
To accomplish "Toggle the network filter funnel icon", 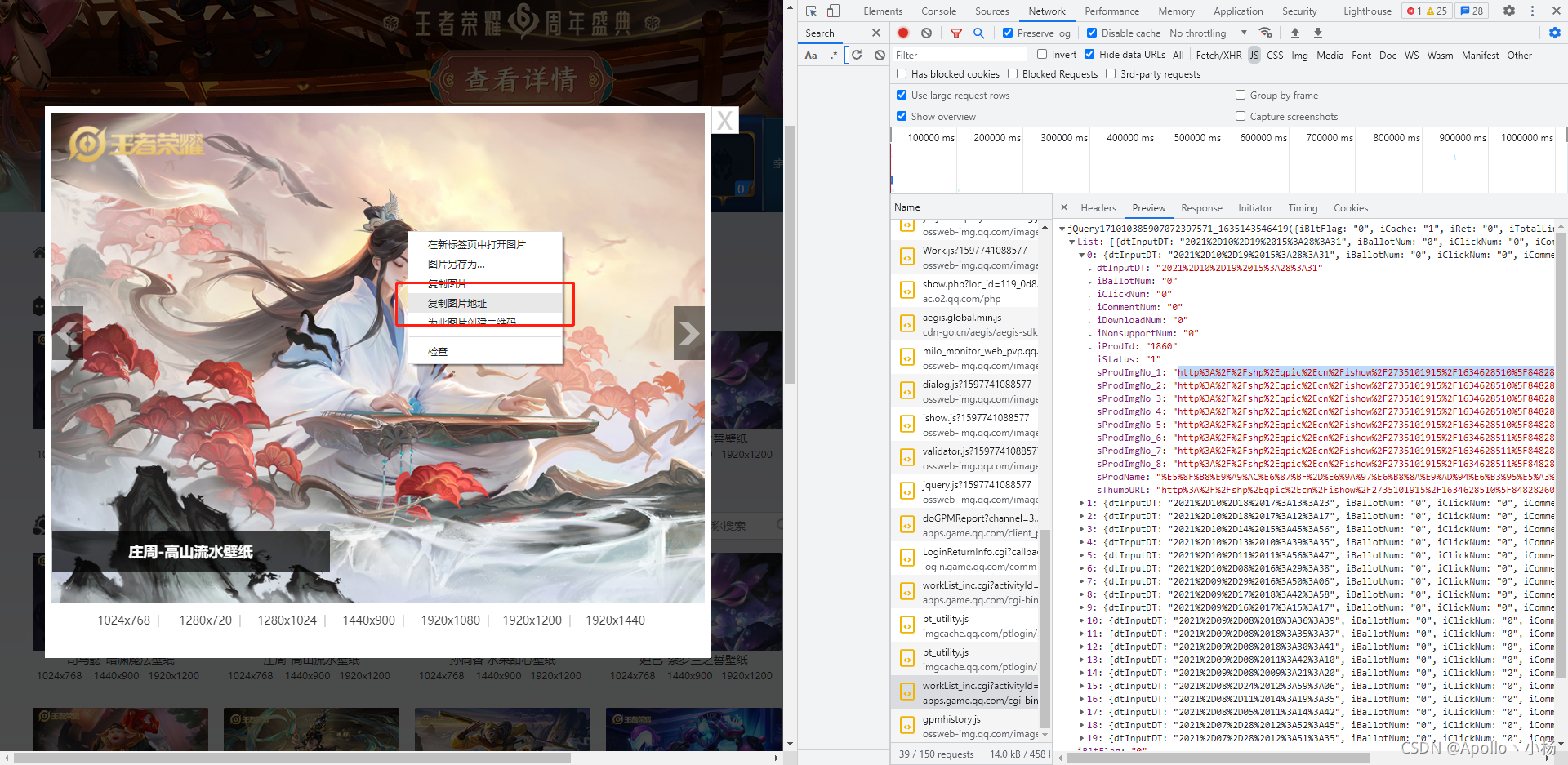I will (x=955, y=33).
